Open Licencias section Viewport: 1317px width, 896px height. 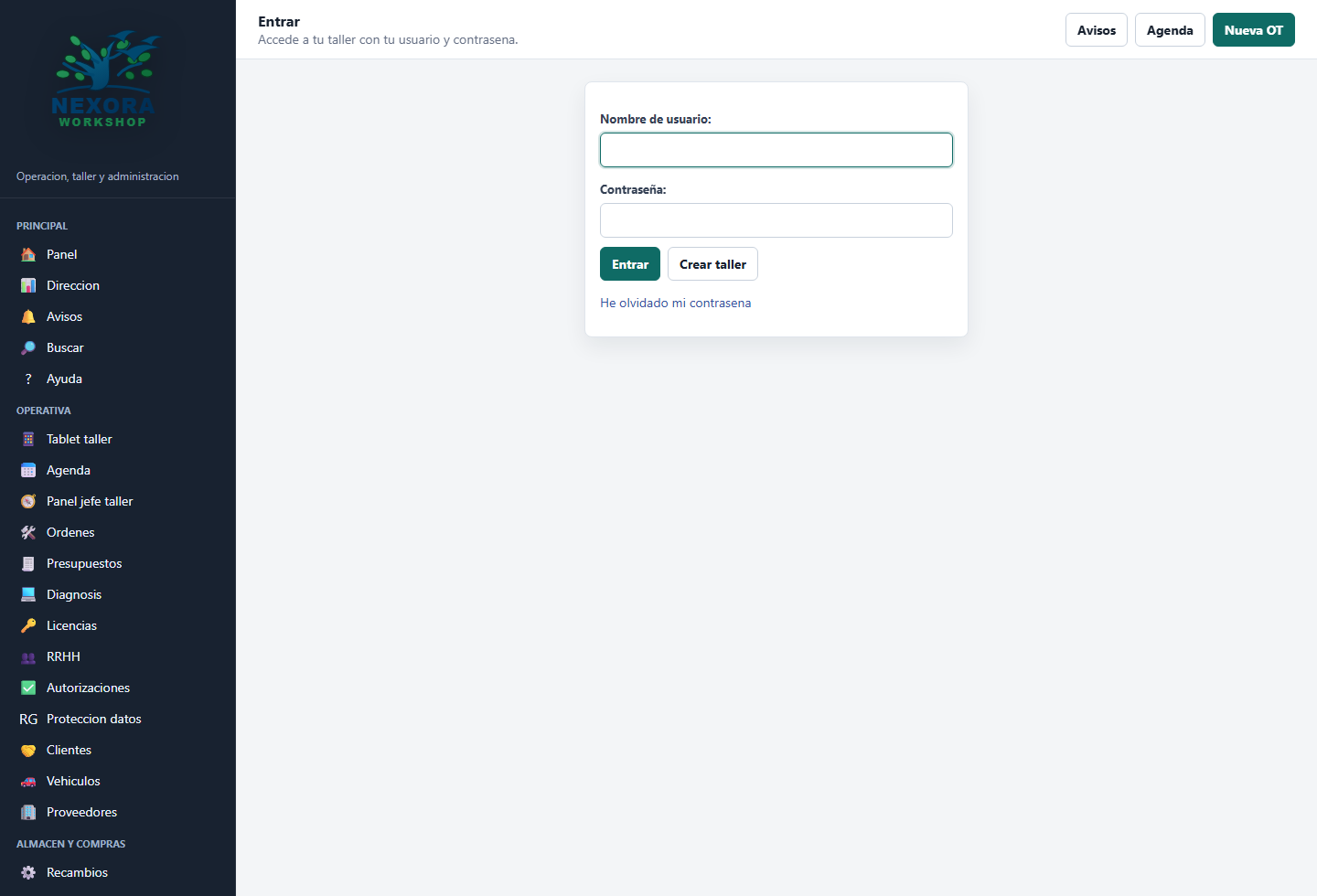point(117,625)
